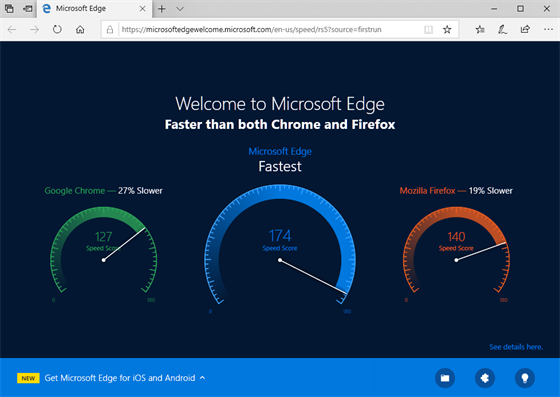Set these tabs aside icon

pyautogui.click(x=28, y=9)
